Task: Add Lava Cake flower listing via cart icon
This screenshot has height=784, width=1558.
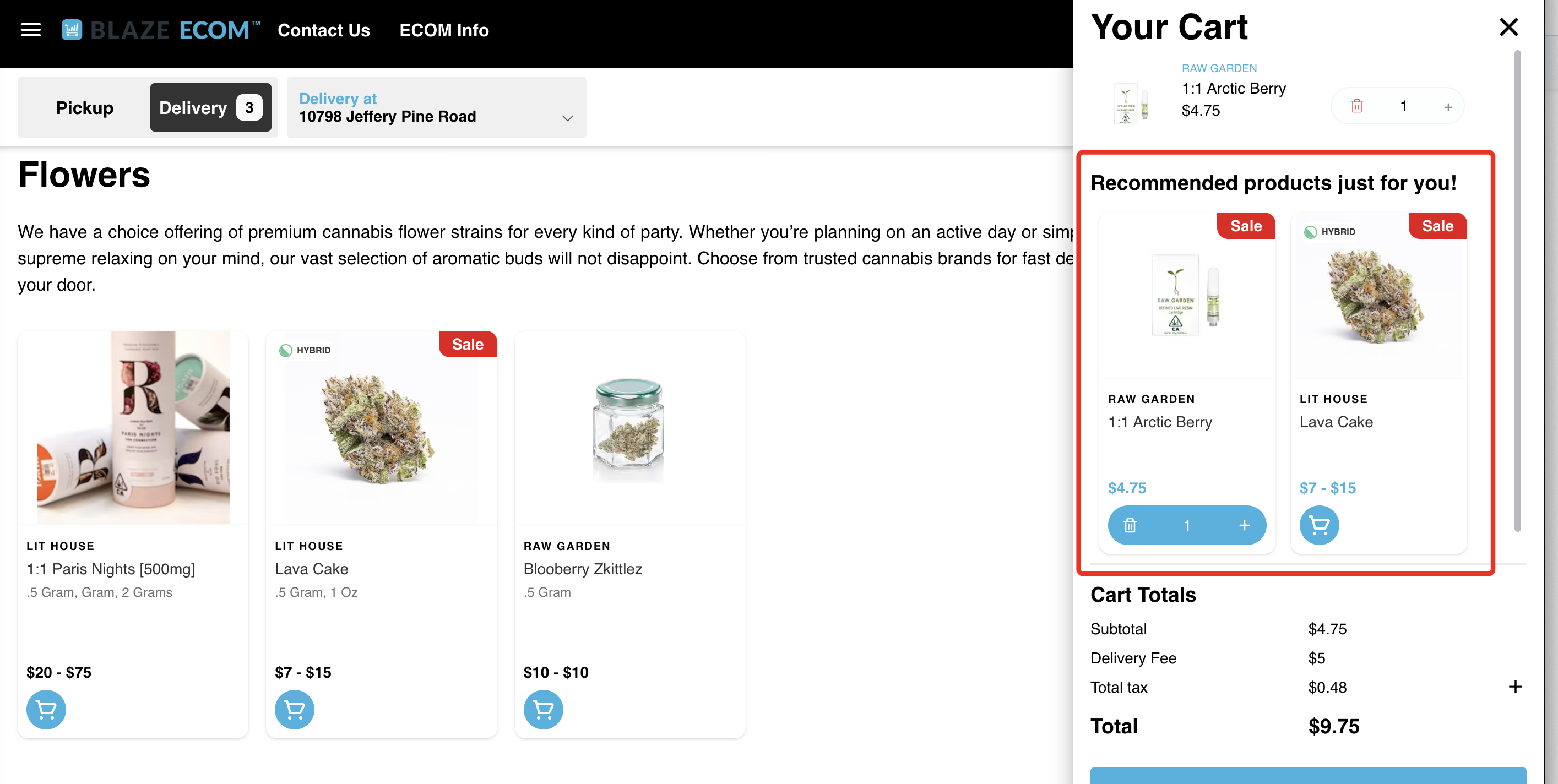Action: (294, 710)
